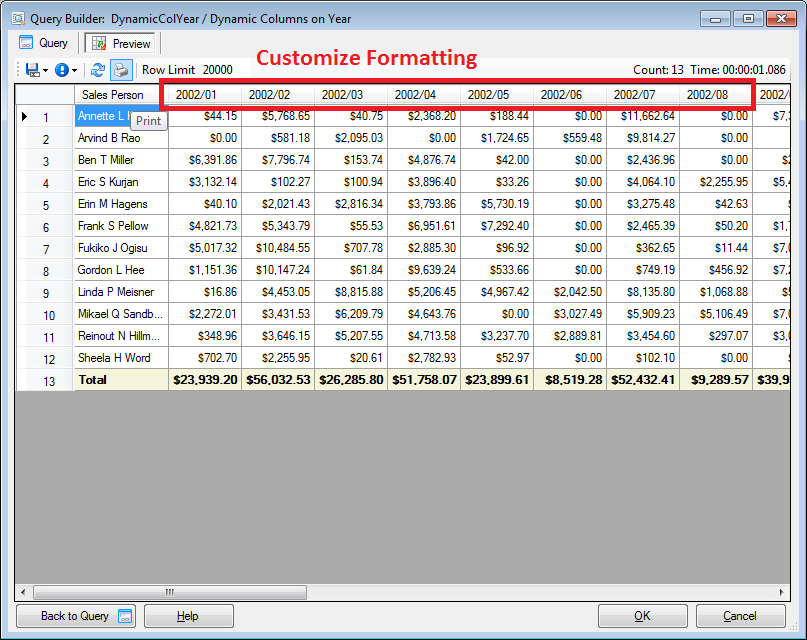
Task: Click the scroll right arrow
Action: [782, 592]
